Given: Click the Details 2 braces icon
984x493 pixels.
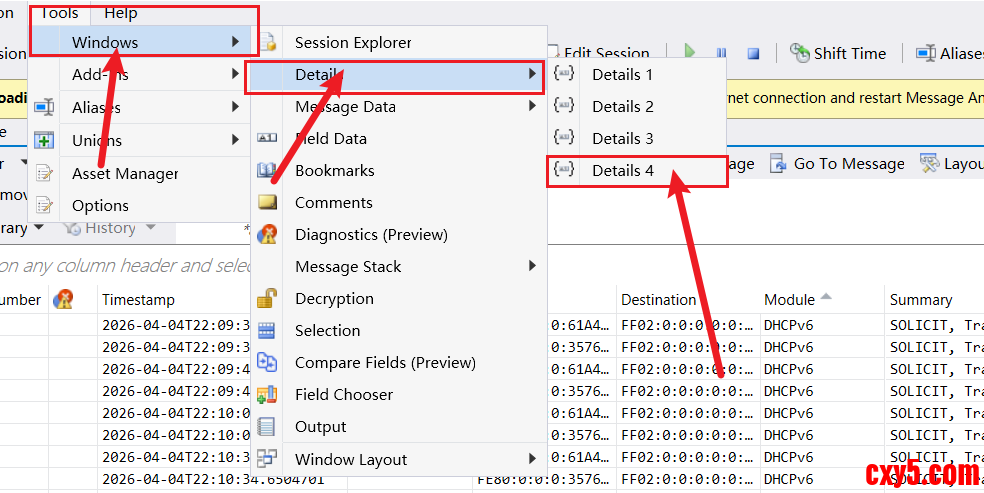Looking at the screenshot, I should [564, 106].
